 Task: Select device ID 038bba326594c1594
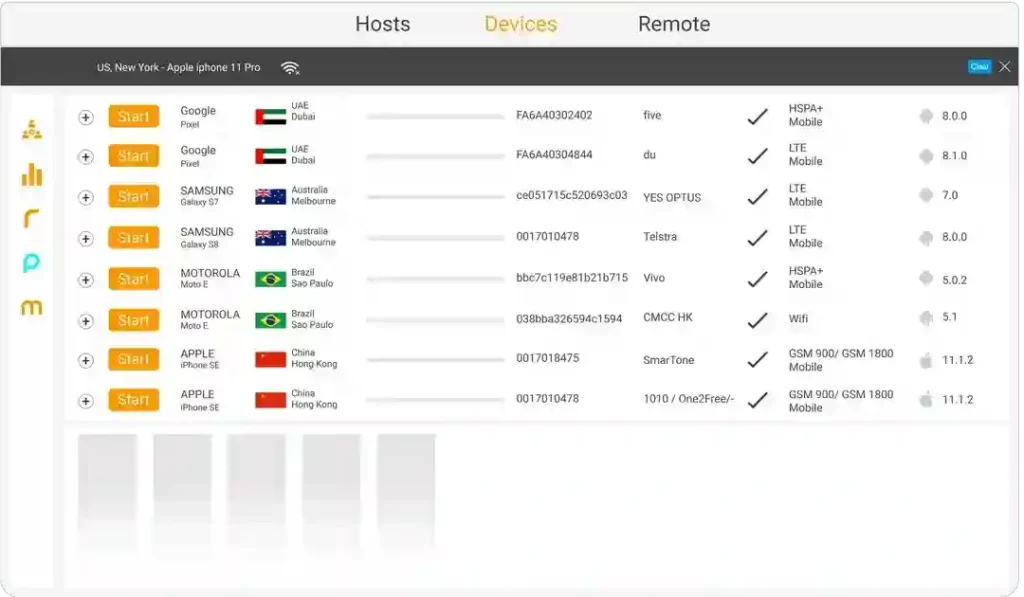[x=569, y=319]
